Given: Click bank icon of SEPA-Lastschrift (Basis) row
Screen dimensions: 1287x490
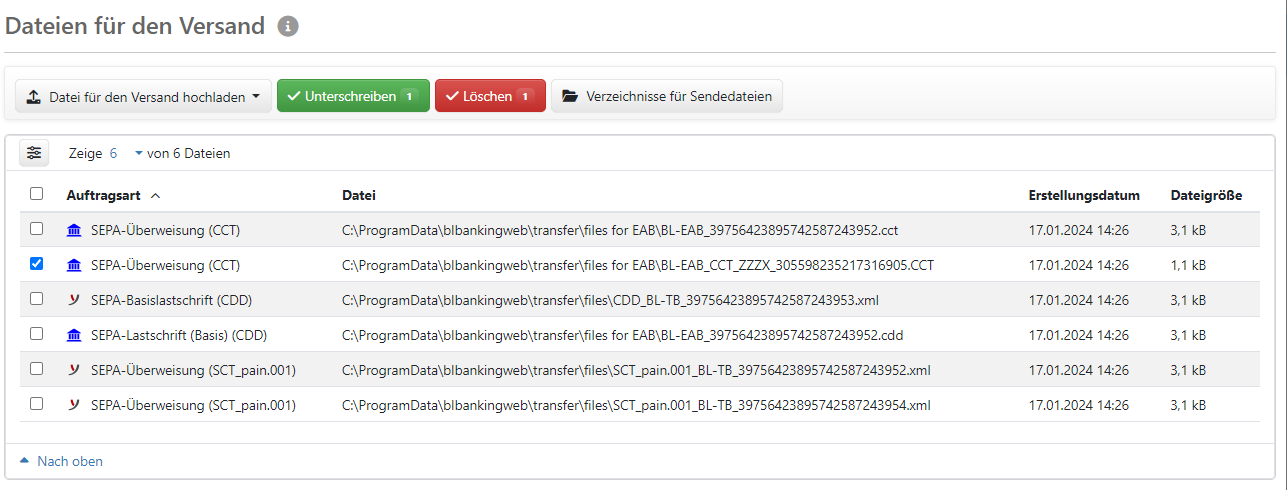Looking at the screenshot, I should coord(74,335).
